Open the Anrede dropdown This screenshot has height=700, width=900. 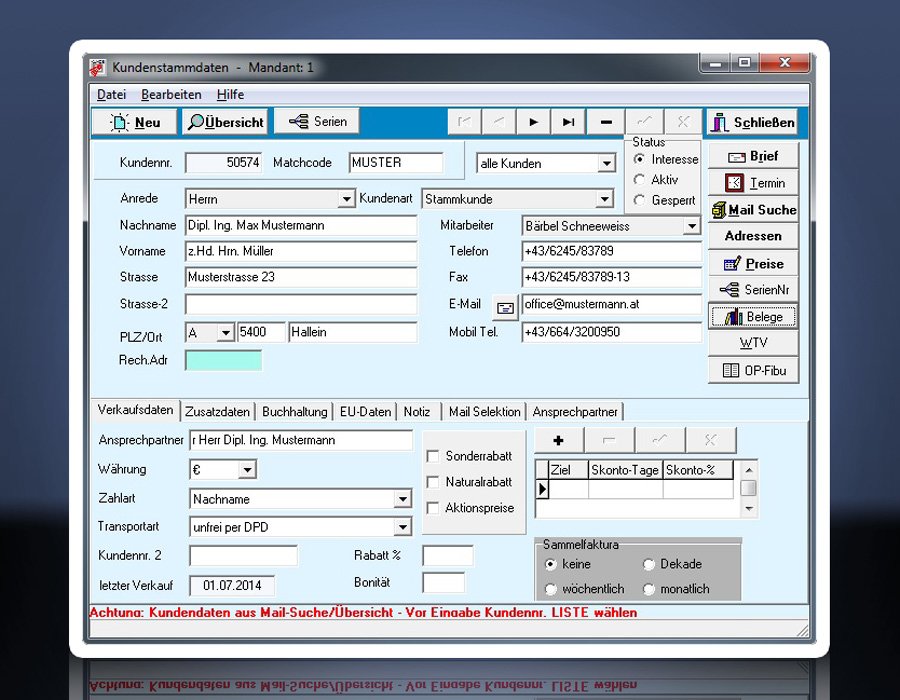(346, 199)
